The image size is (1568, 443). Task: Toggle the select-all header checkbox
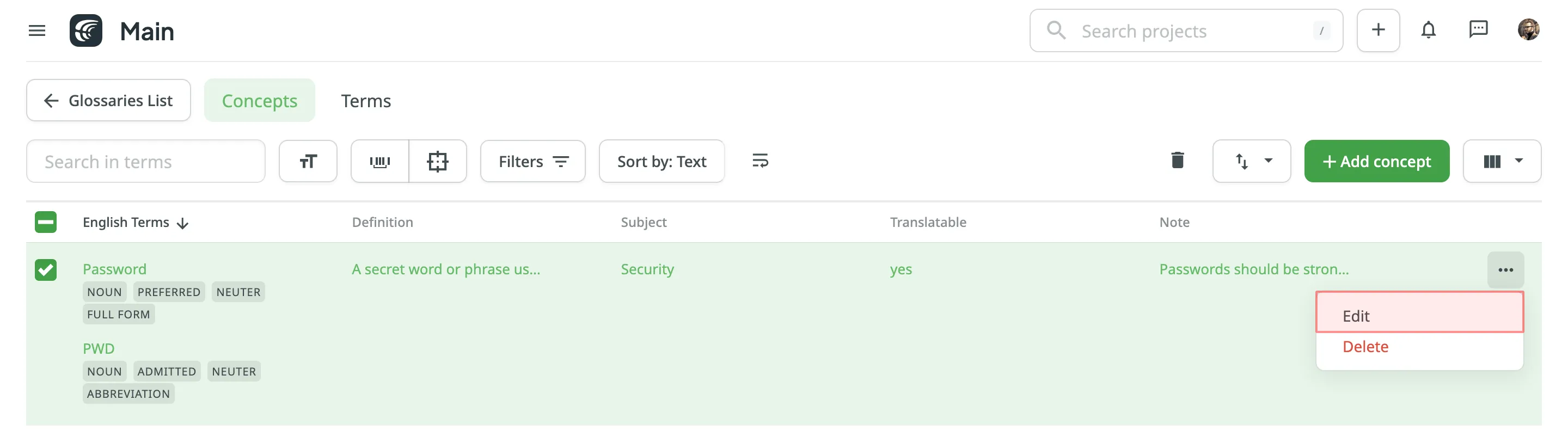click(46, 222)
